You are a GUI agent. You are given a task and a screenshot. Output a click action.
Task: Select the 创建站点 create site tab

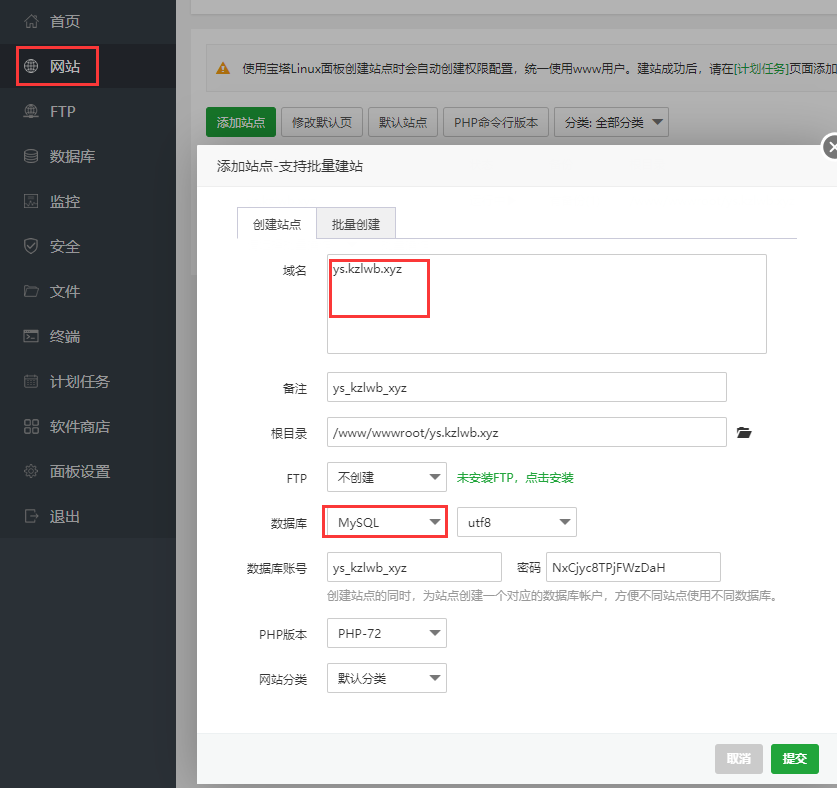pyautogui.click(x=276, y=224)
